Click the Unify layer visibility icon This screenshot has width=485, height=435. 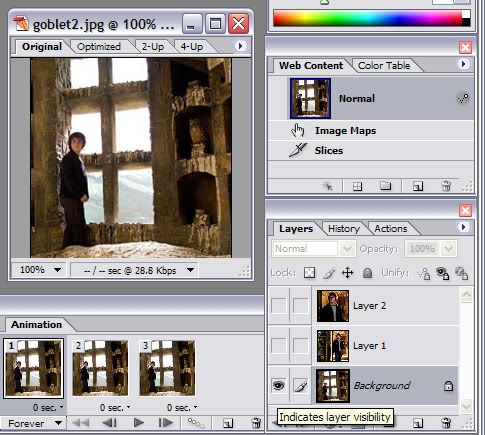[x=443, y=273]
